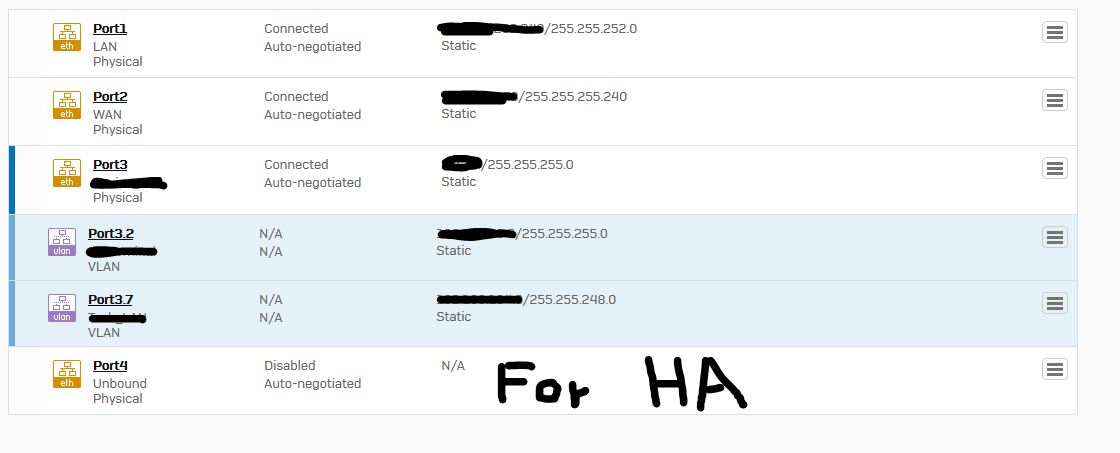Click the Port4 ethernet icon

click(67, 374)
